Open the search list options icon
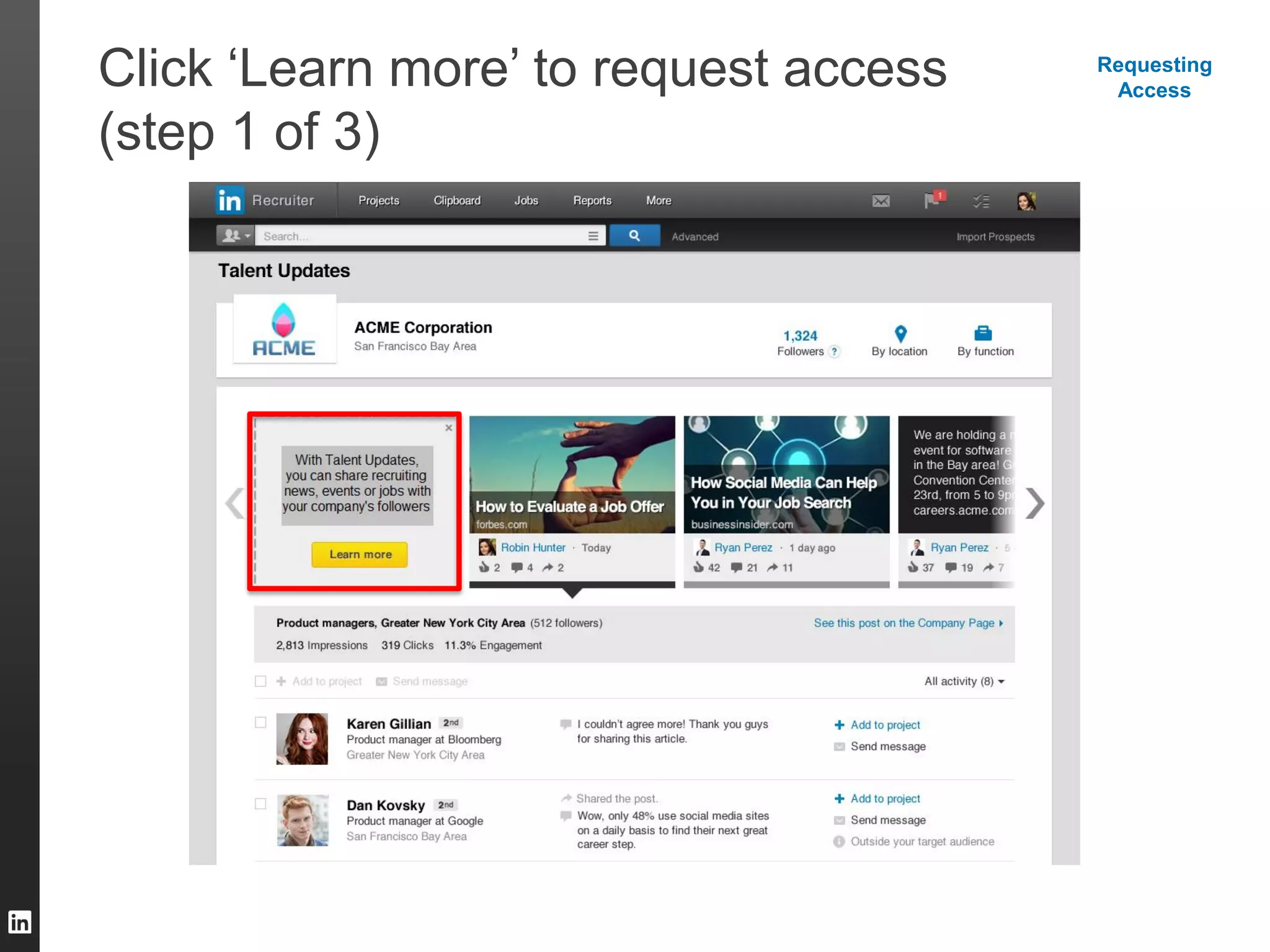The image size is (1270, 952). pyautogui.click(x=593, y=236)
